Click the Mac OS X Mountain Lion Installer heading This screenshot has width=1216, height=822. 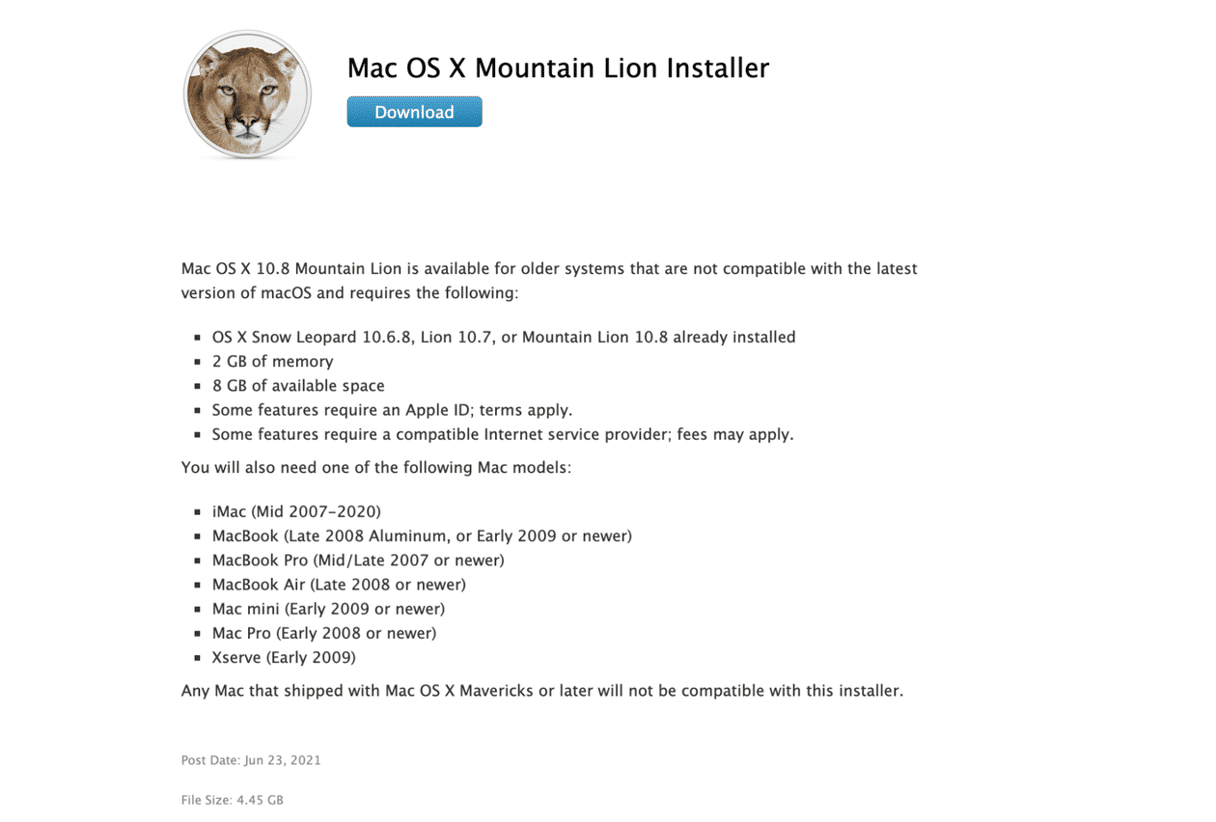pos(558,68)
